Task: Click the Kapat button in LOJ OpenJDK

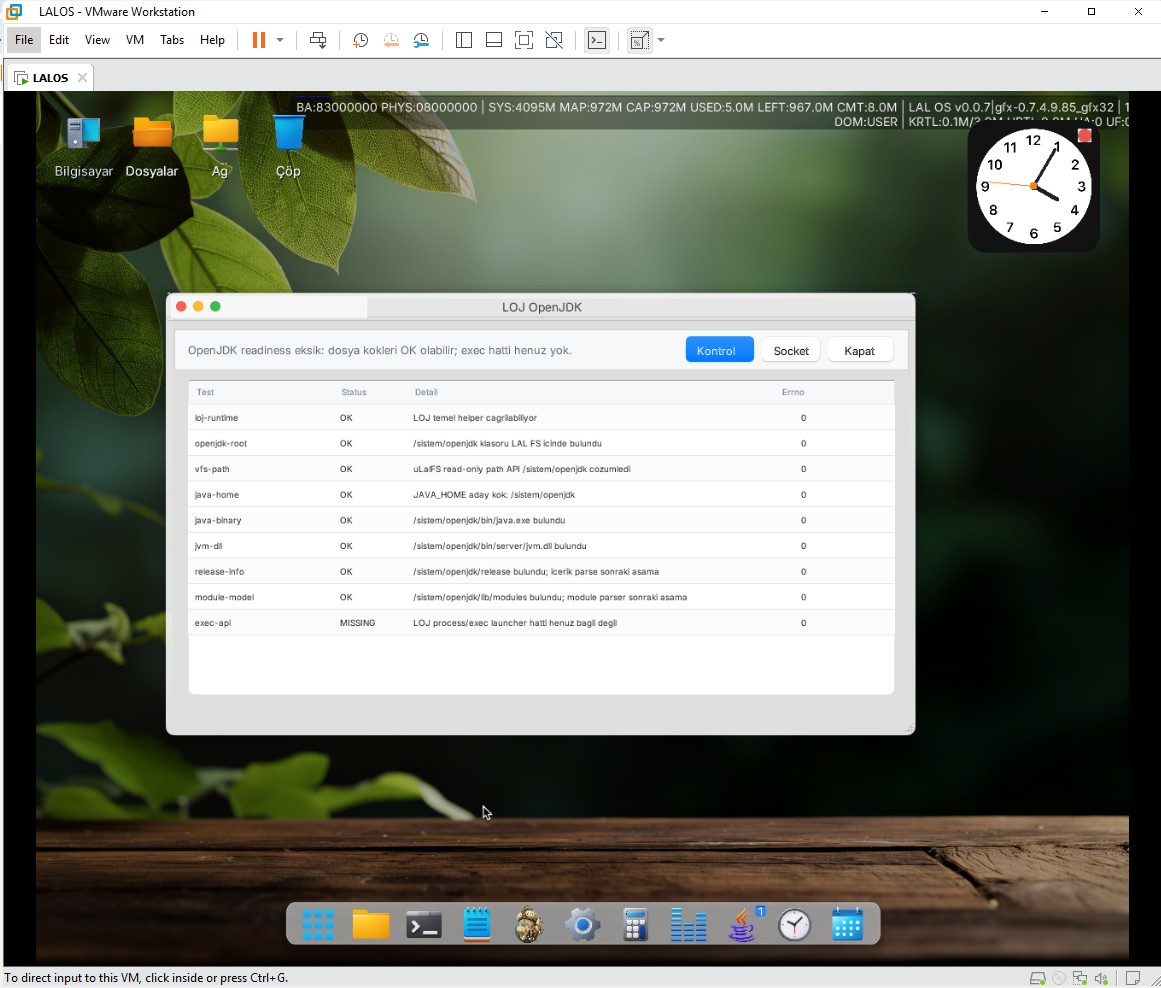Action: tap(859, 350)
